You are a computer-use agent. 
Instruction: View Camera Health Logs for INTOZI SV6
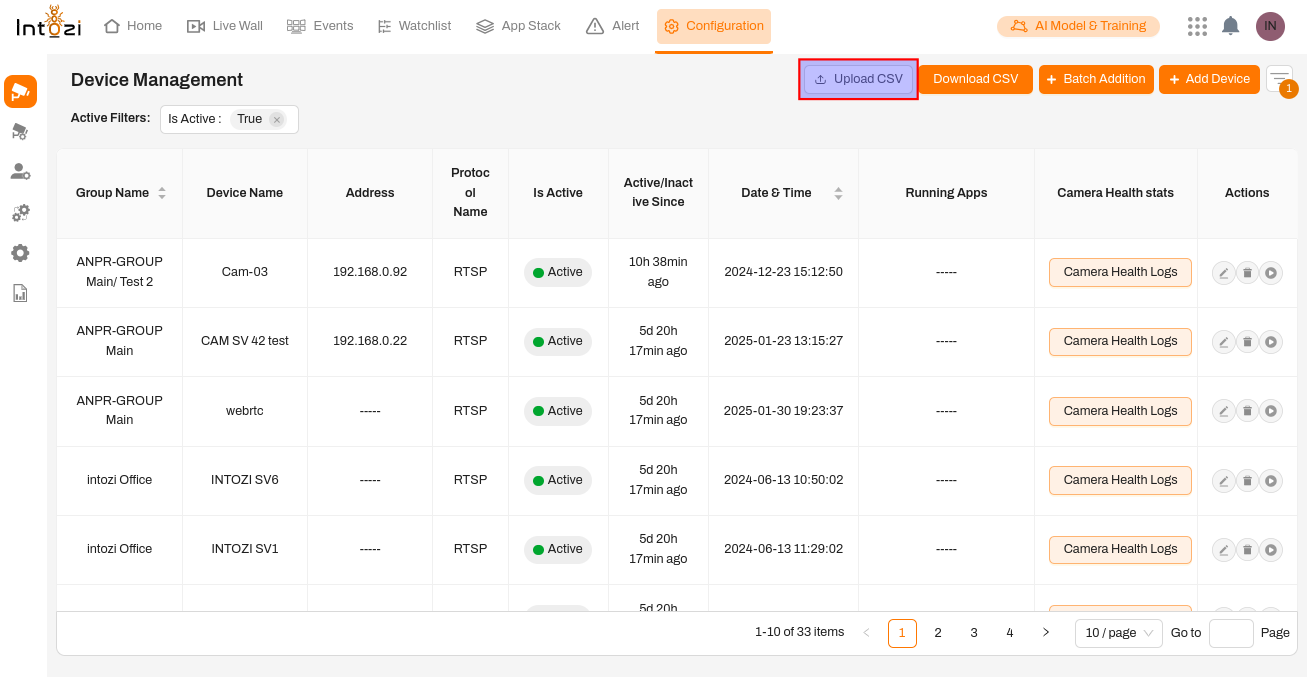coord(1120,480)
